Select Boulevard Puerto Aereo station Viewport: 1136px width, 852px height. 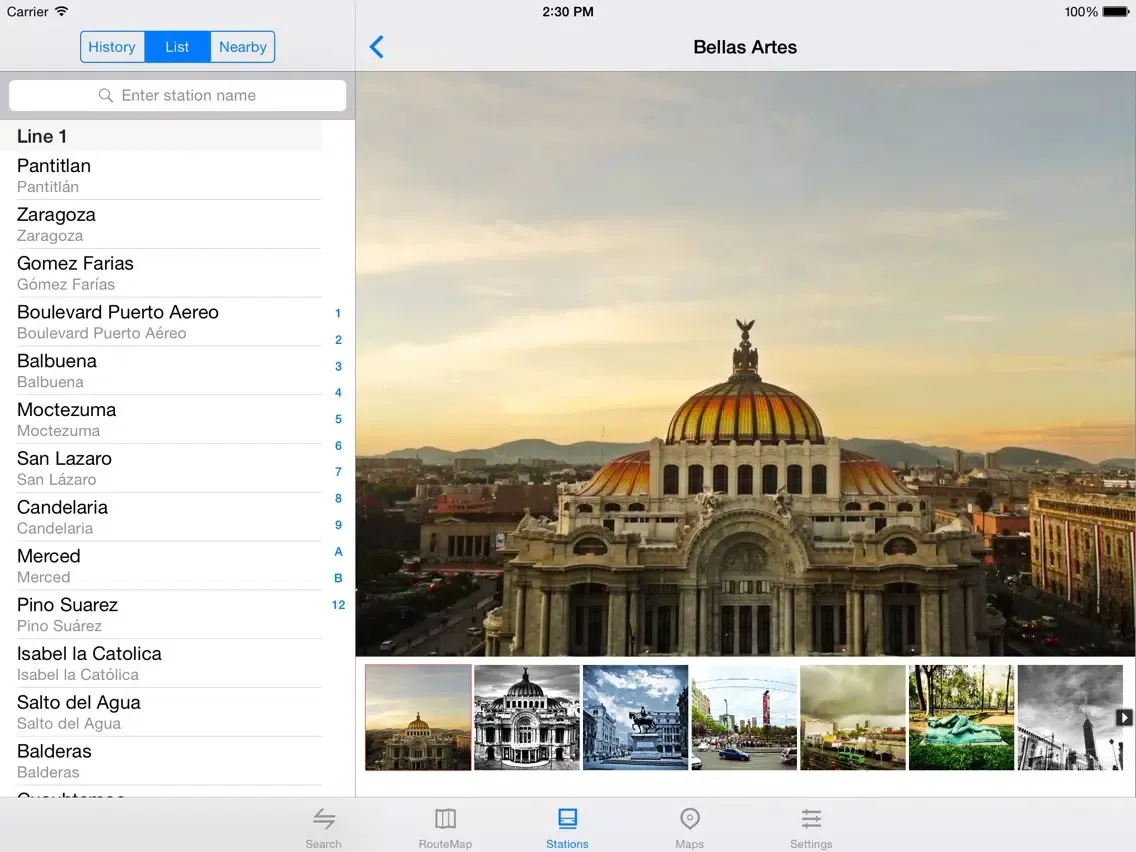161,322
